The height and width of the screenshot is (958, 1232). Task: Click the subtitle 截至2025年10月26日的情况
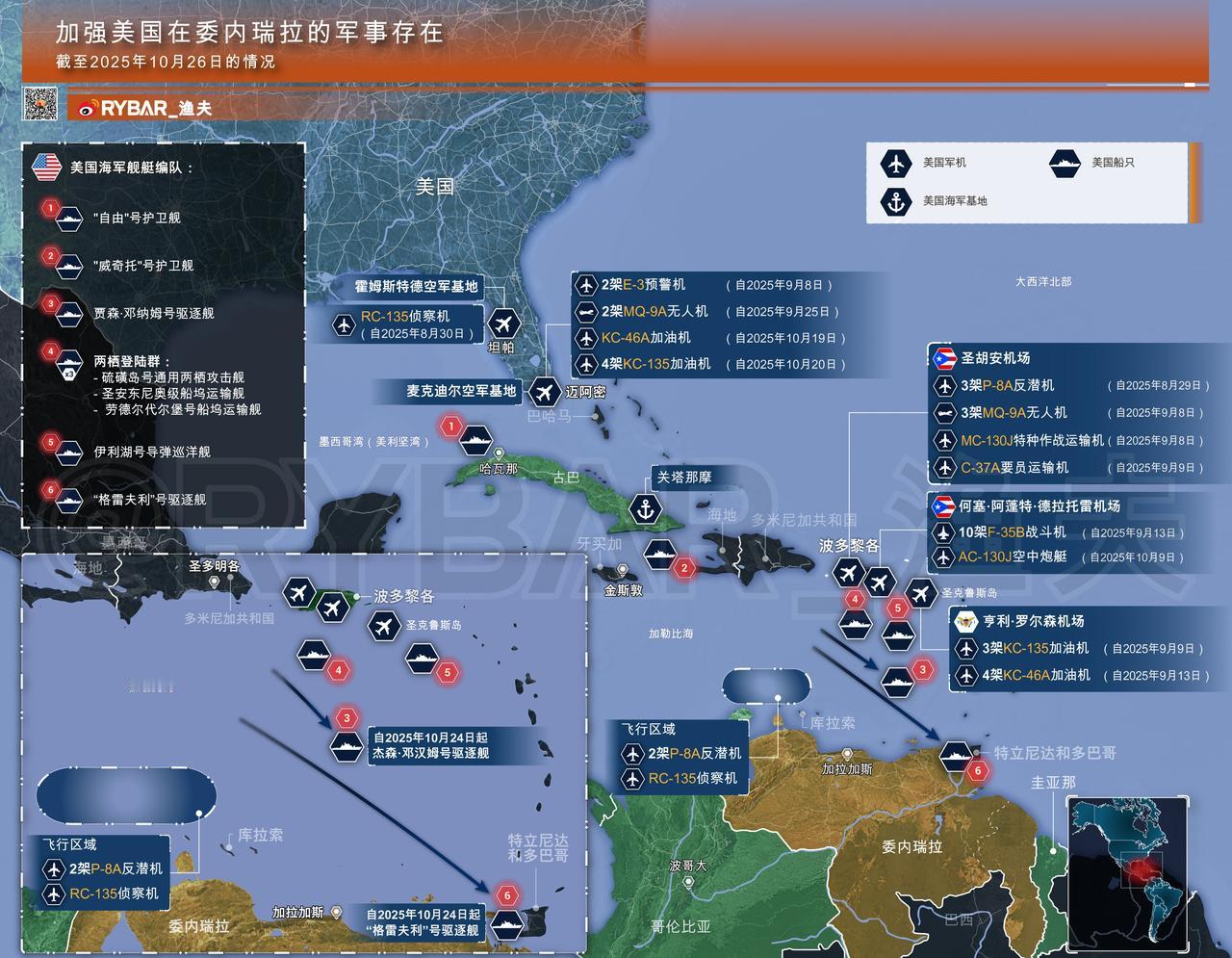[165, 63]
